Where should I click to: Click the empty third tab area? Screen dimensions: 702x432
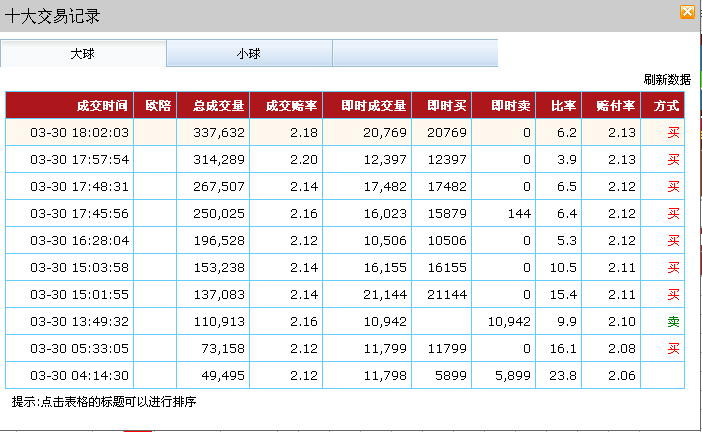[414, 53]
